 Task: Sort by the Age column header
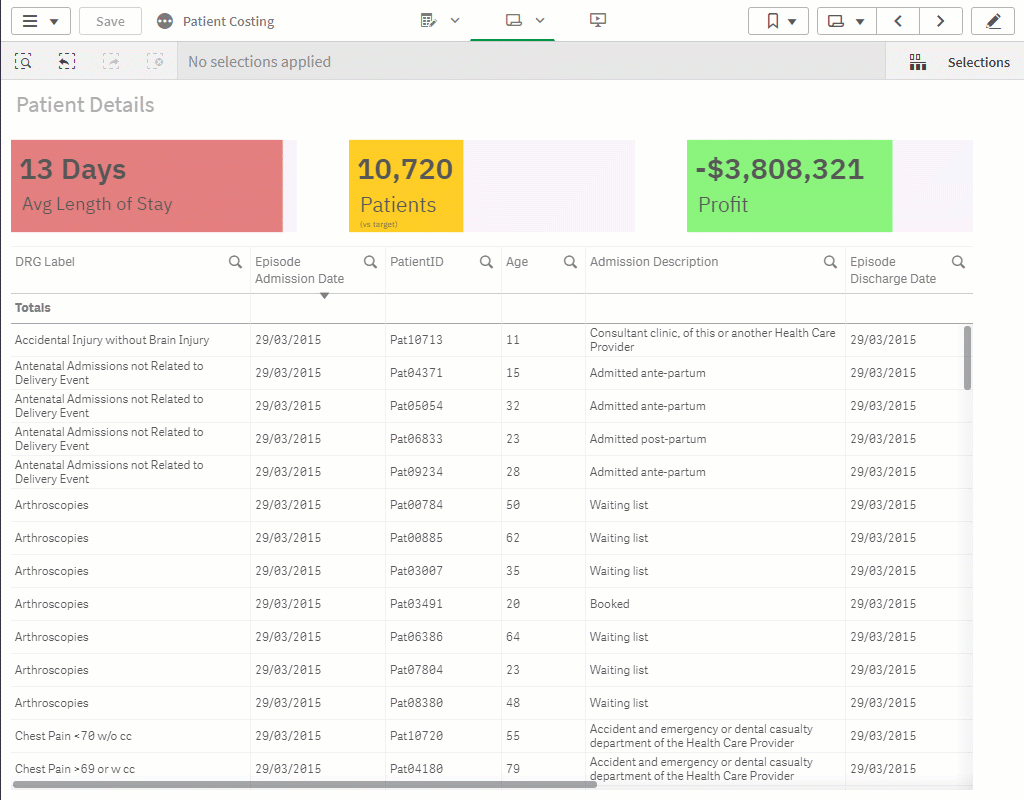click(517, 262)
